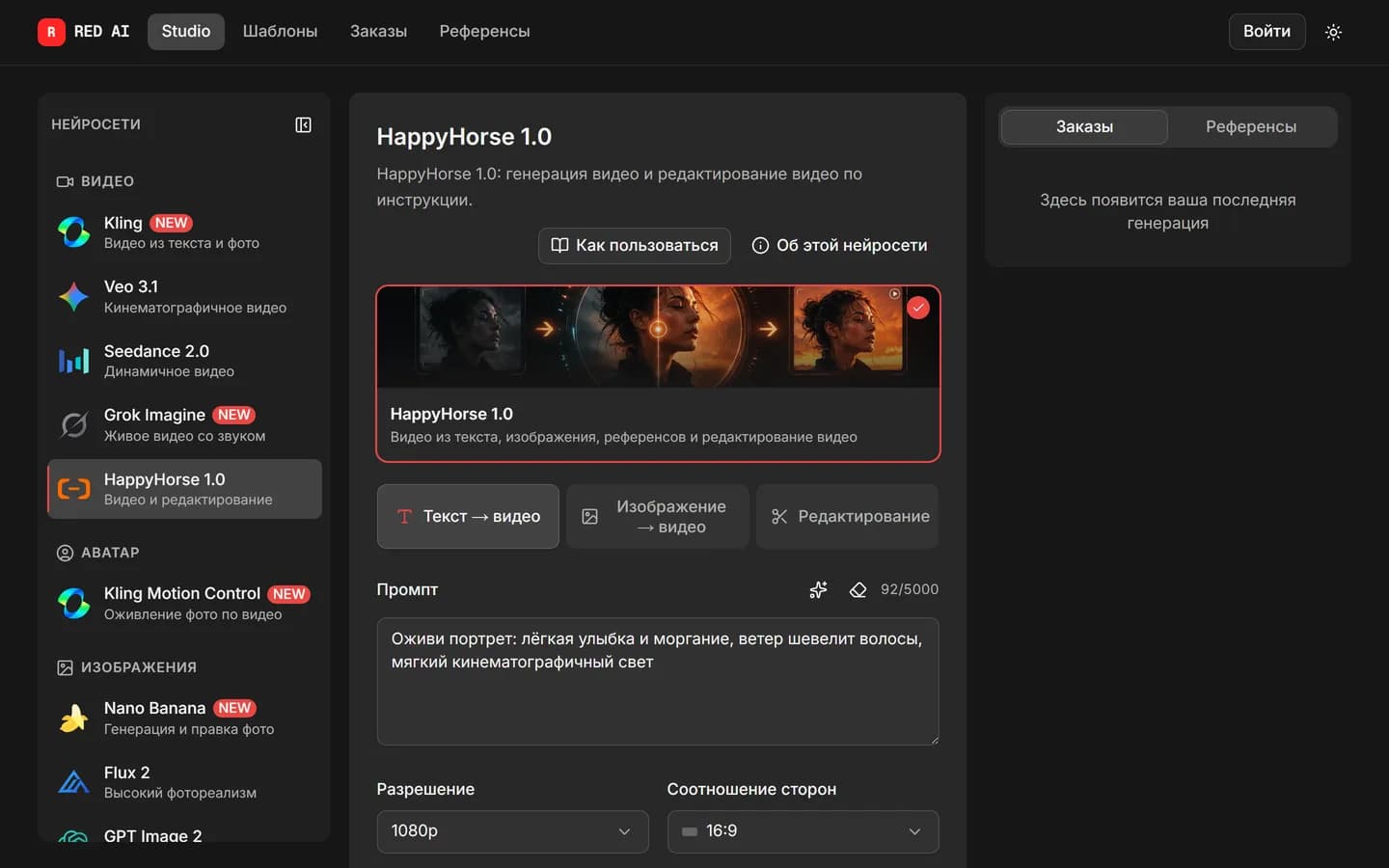This screenshot has width=1389, height=868.
Task: Click the GPT Image 2 icon
Action: click(x=73, y=835)
